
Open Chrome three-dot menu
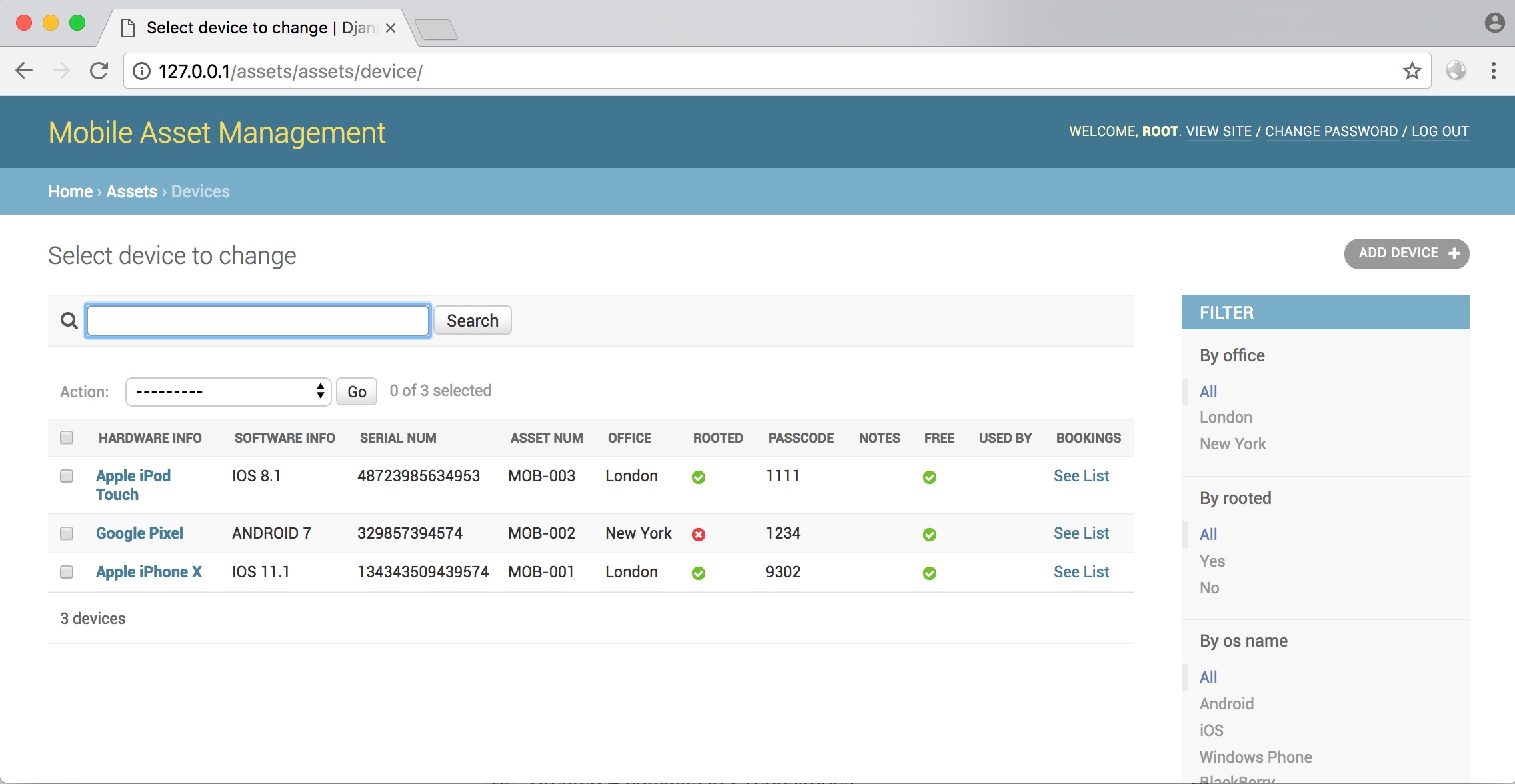coord(1494,71)
